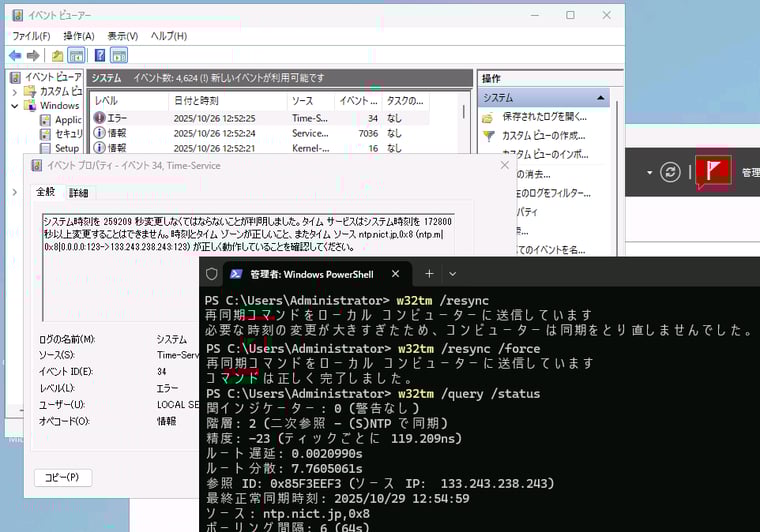760x532 pixels.
Task: Open ヘルプ(H) menu in Event Viewer
Action: (x=168, y=36)
